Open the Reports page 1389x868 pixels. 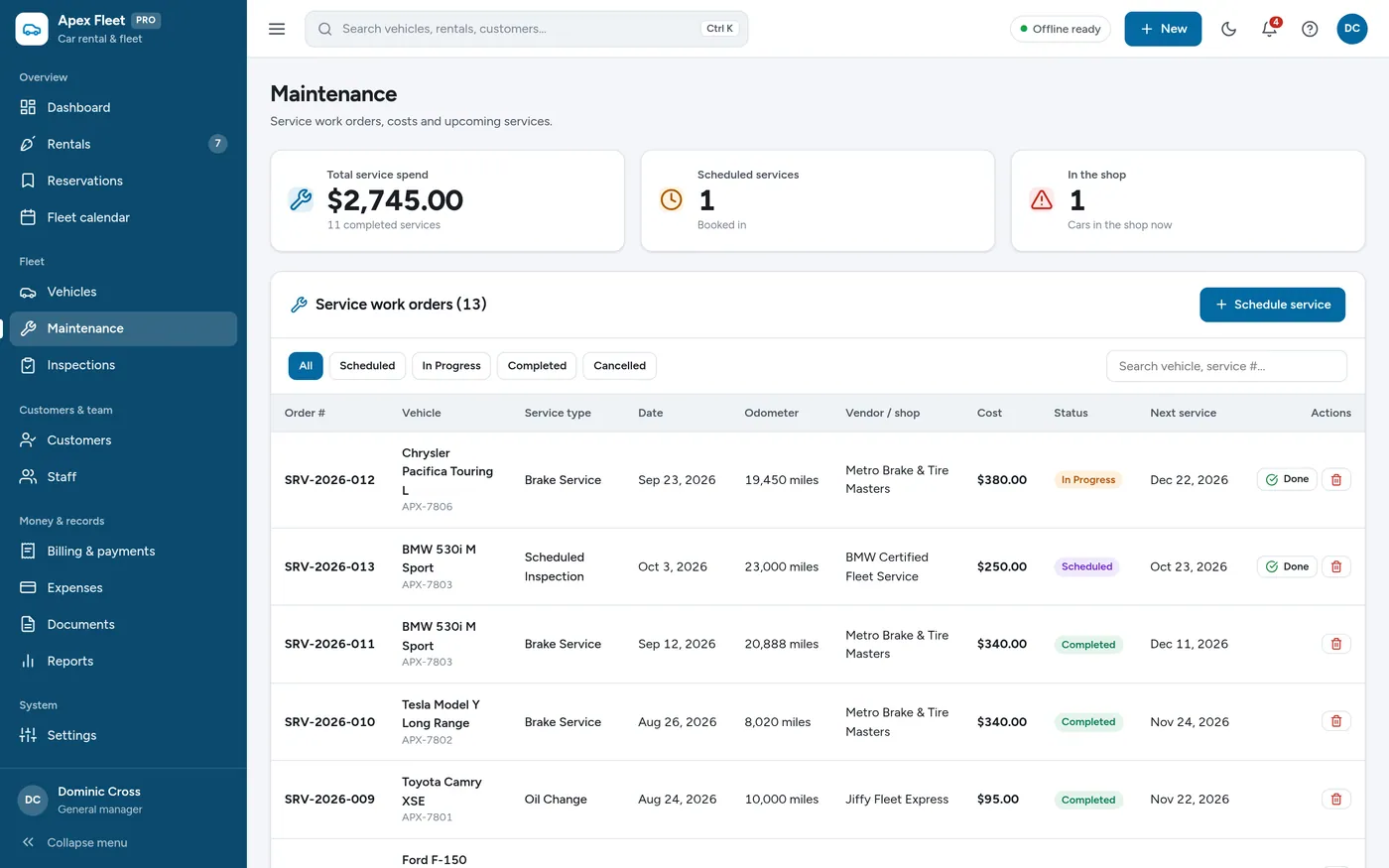pos(123,662)
